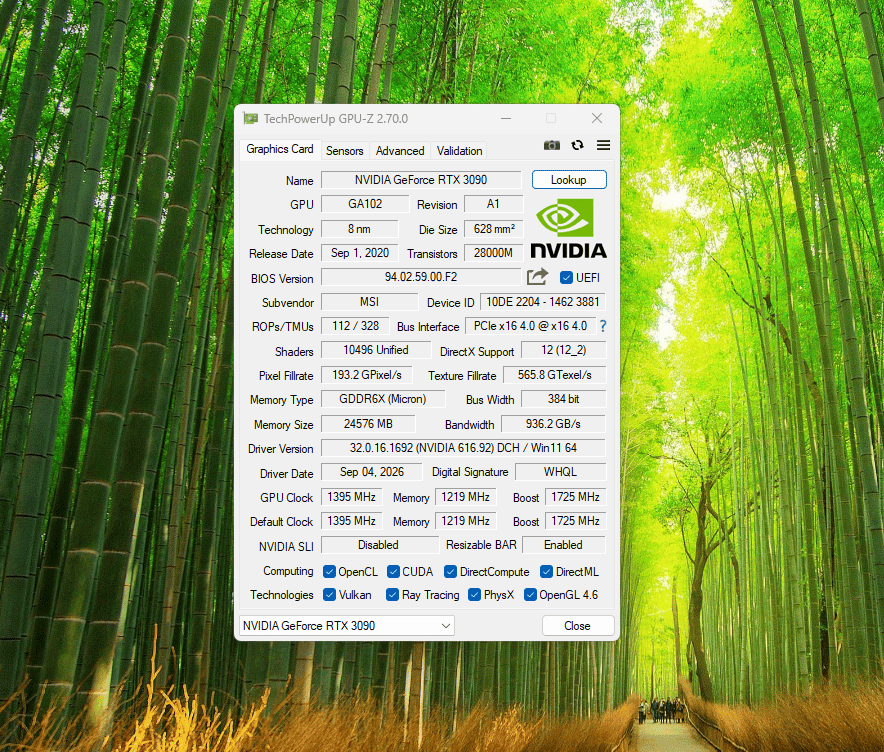Click the Bus Width value 384 bit
The width and height of the screenshot is (884, 752).
pos(564,399)
